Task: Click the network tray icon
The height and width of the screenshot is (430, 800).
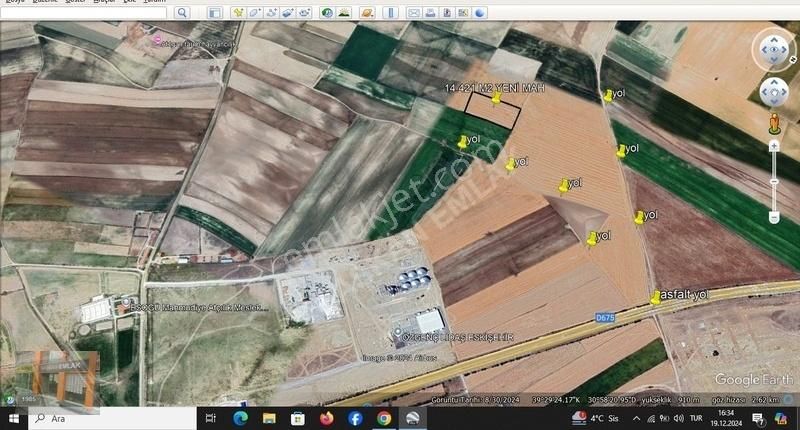Action: point(651,418)
